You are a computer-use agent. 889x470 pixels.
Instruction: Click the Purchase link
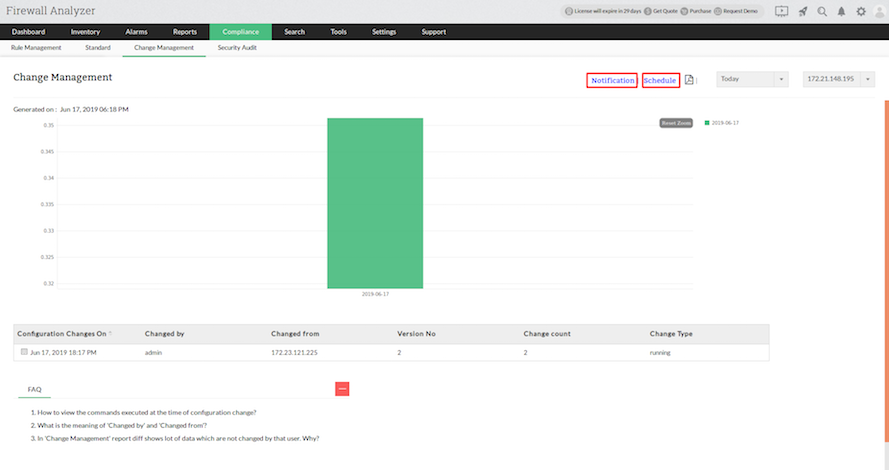click(697, 11)
